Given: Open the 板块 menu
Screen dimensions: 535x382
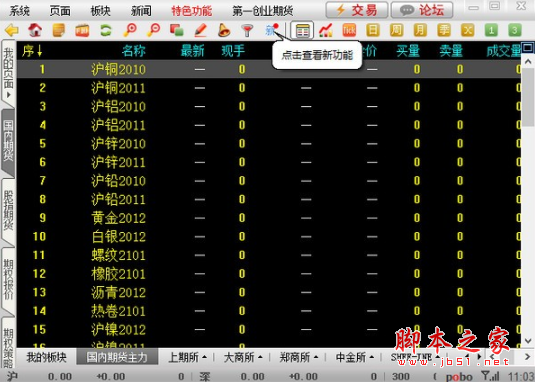Looking at the screenshot, I should pyautogui.click(x=101, y=11).
